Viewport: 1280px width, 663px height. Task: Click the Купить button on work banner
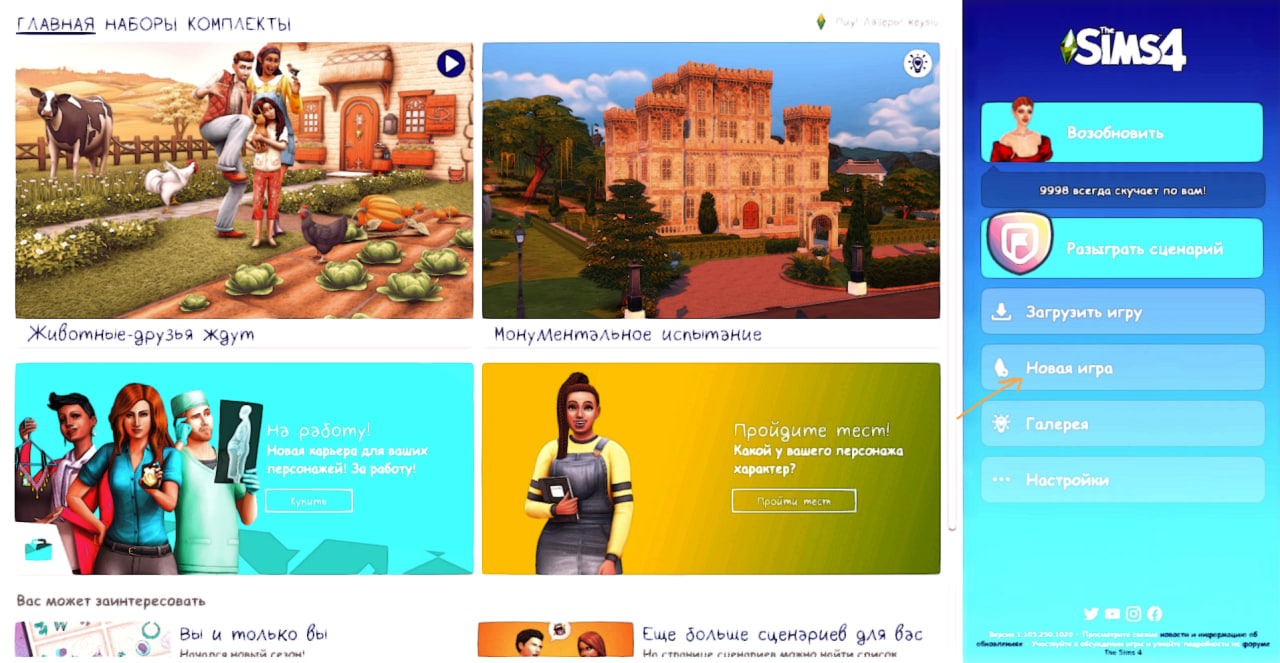pyautogui.click(x=309, y=501)
